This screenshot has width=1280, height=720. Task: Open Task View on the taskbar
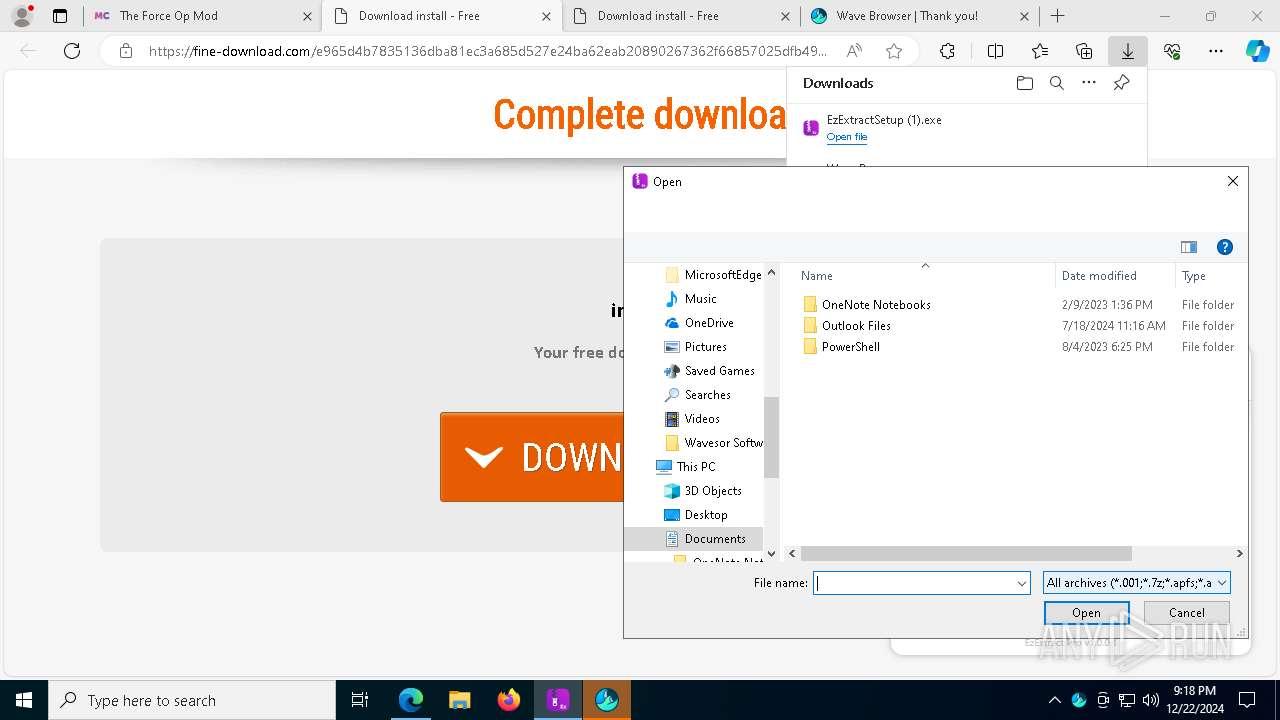coord(360,700)
